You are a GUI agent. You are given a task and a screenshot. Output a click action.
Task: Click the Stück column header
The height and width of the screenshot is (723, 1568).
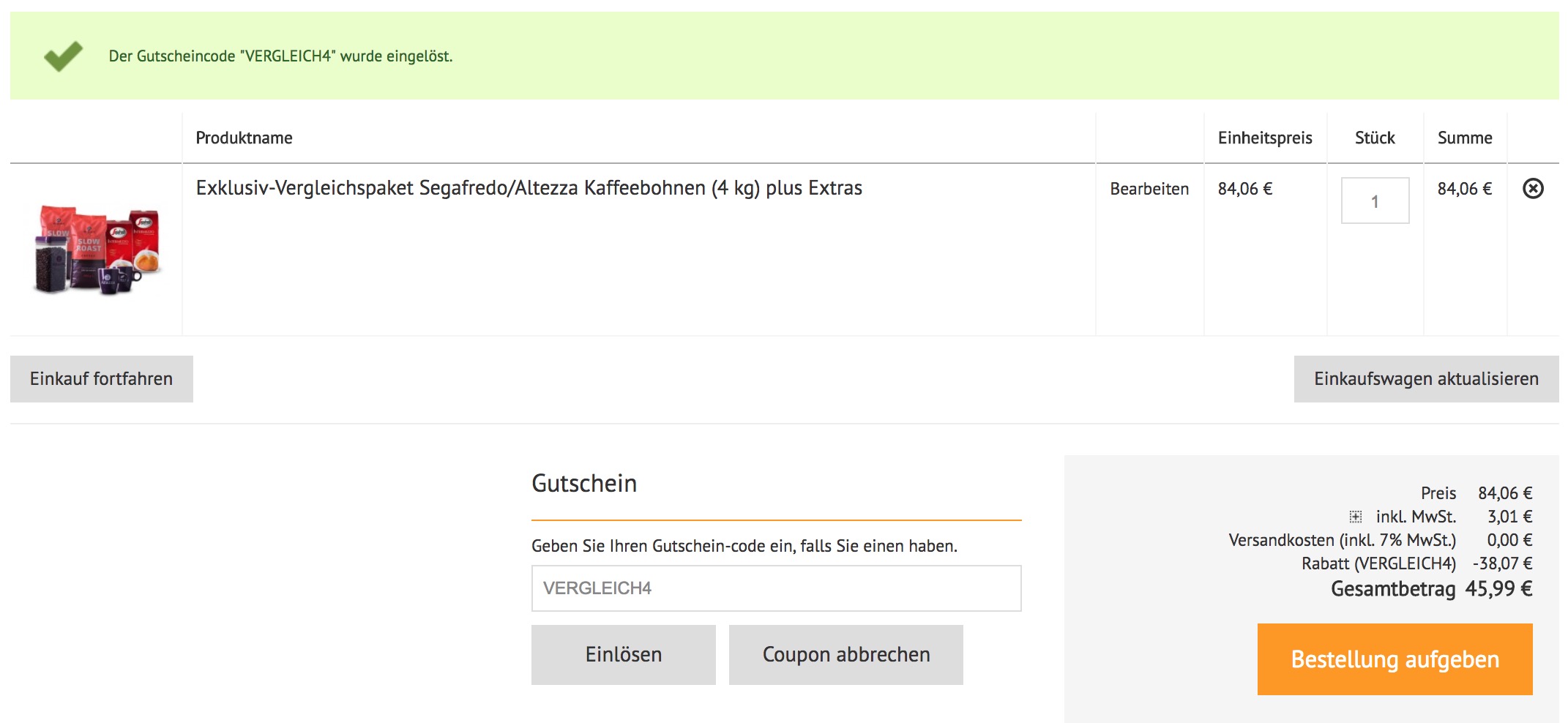[1374, 138]
